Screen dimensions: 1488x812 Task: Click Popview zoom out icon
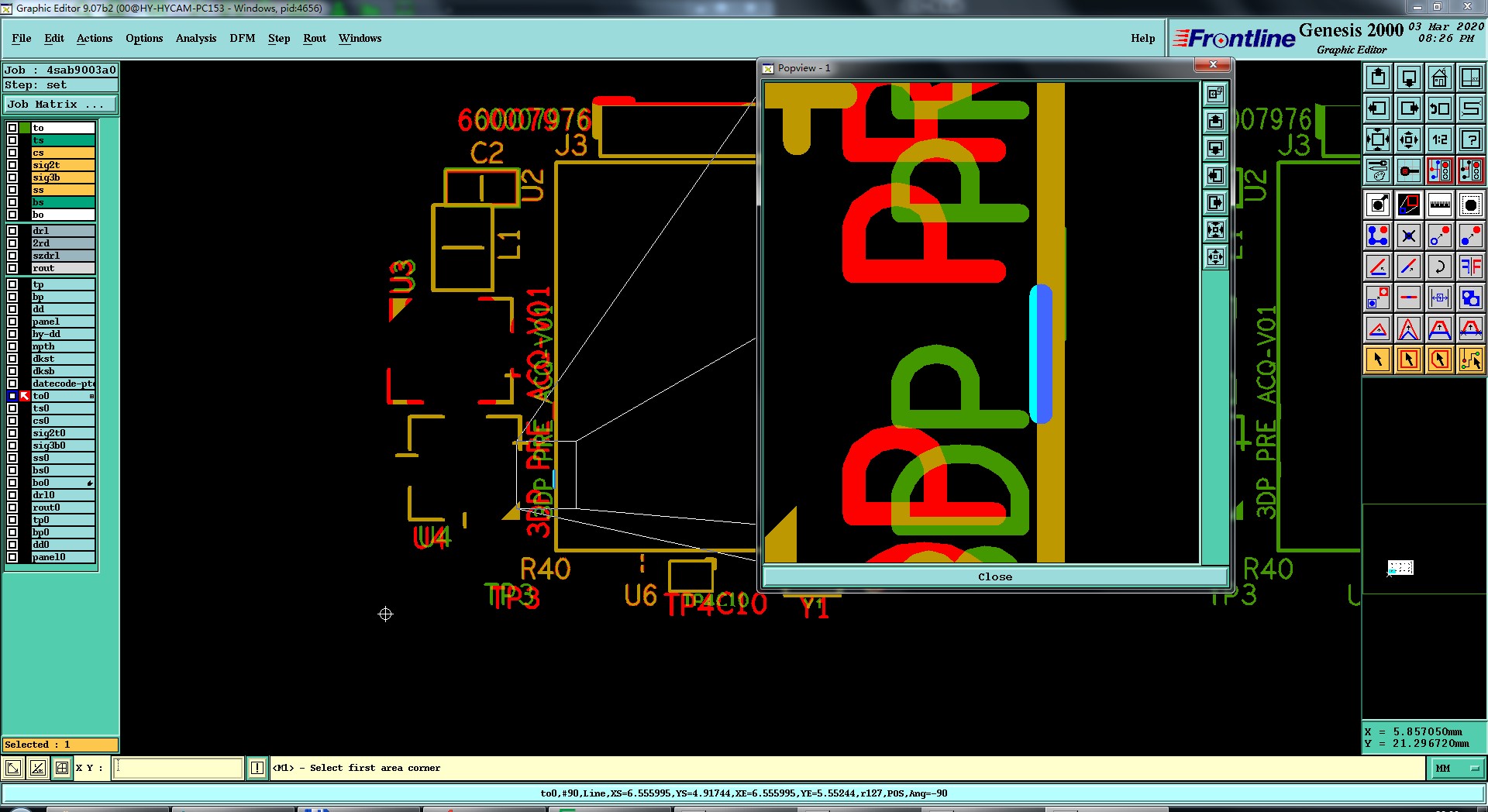(x=1215, y=256)
